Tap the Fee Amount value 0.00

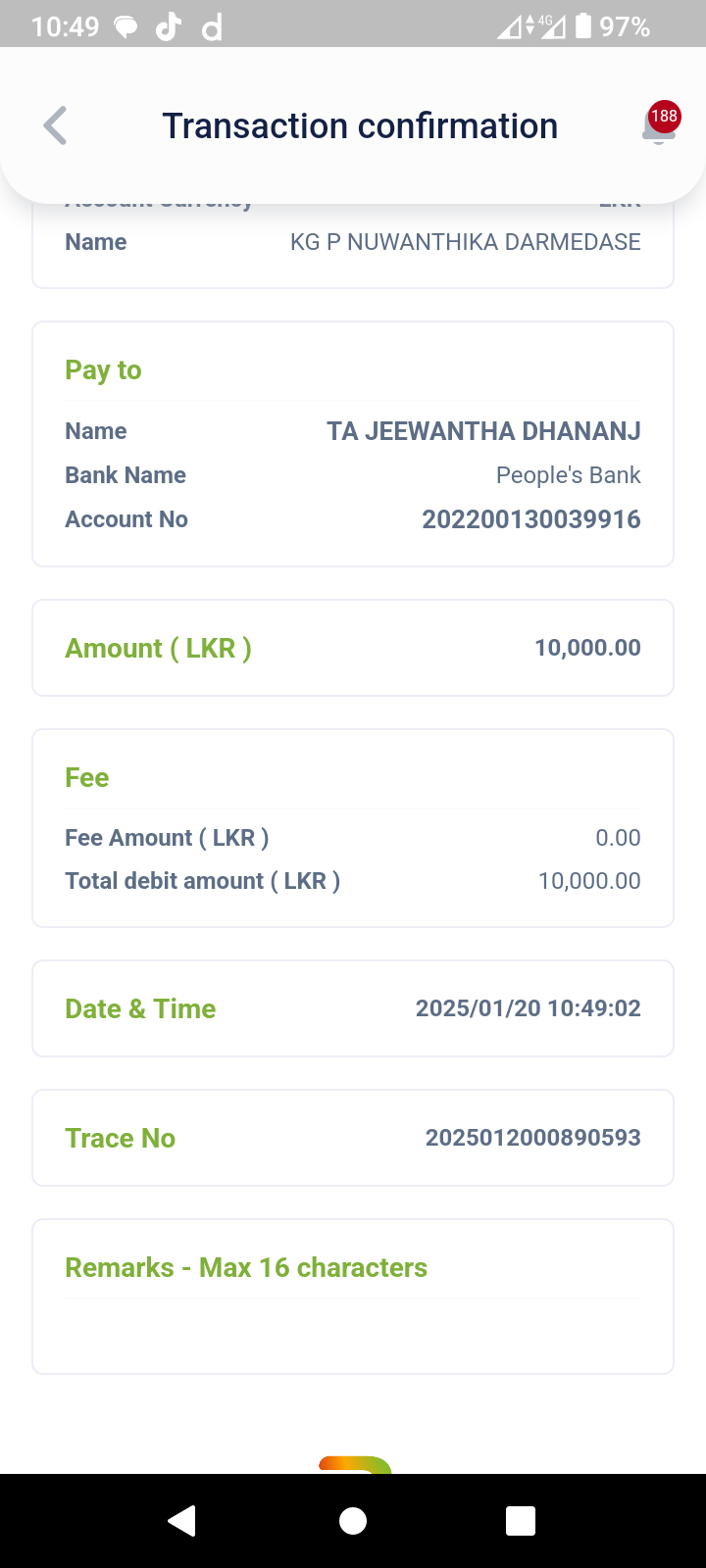tap(618, 838)
